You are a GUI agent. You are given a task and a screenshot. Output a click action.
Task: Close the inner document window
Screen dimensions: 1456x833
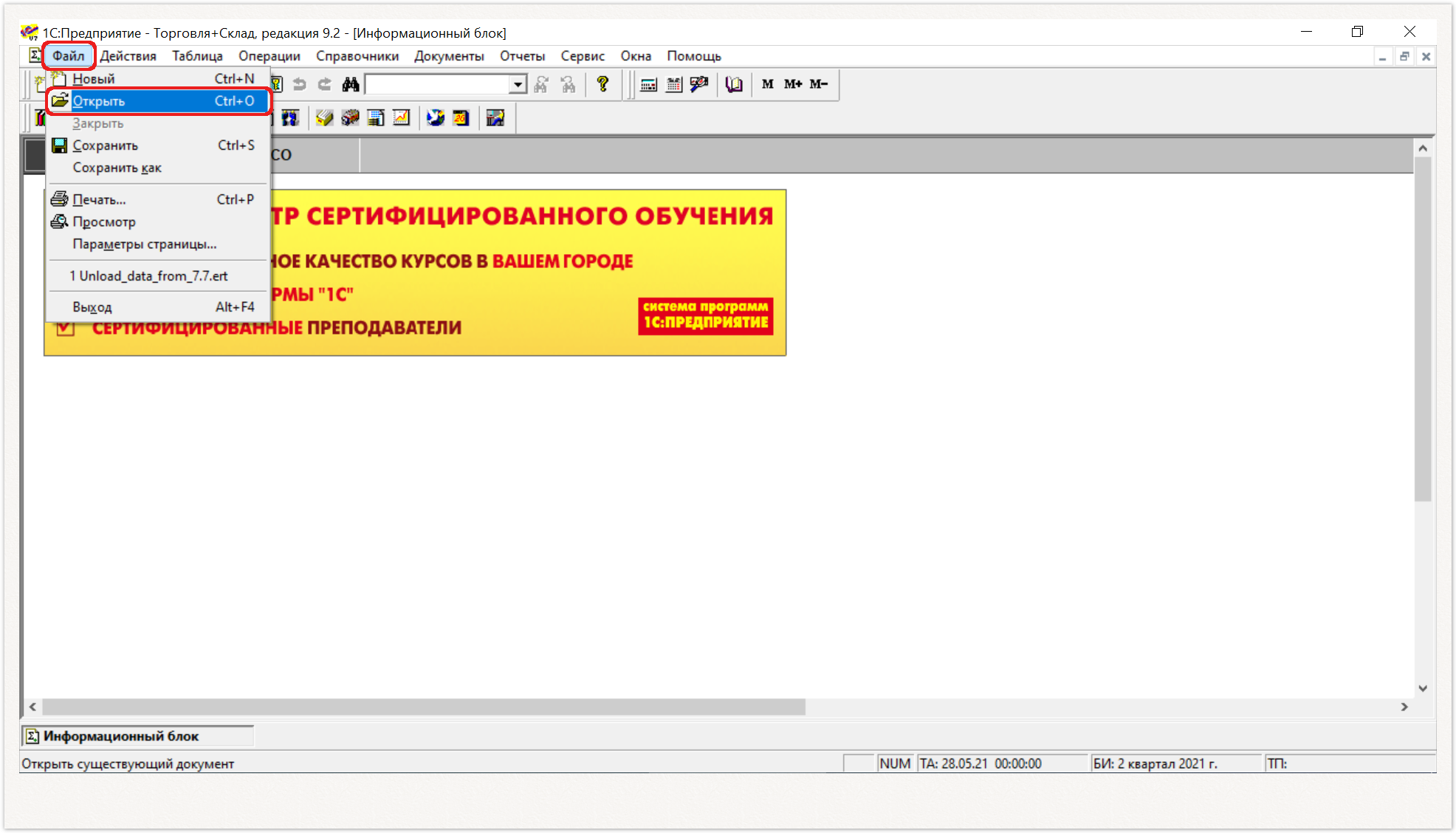point(1426,56)
